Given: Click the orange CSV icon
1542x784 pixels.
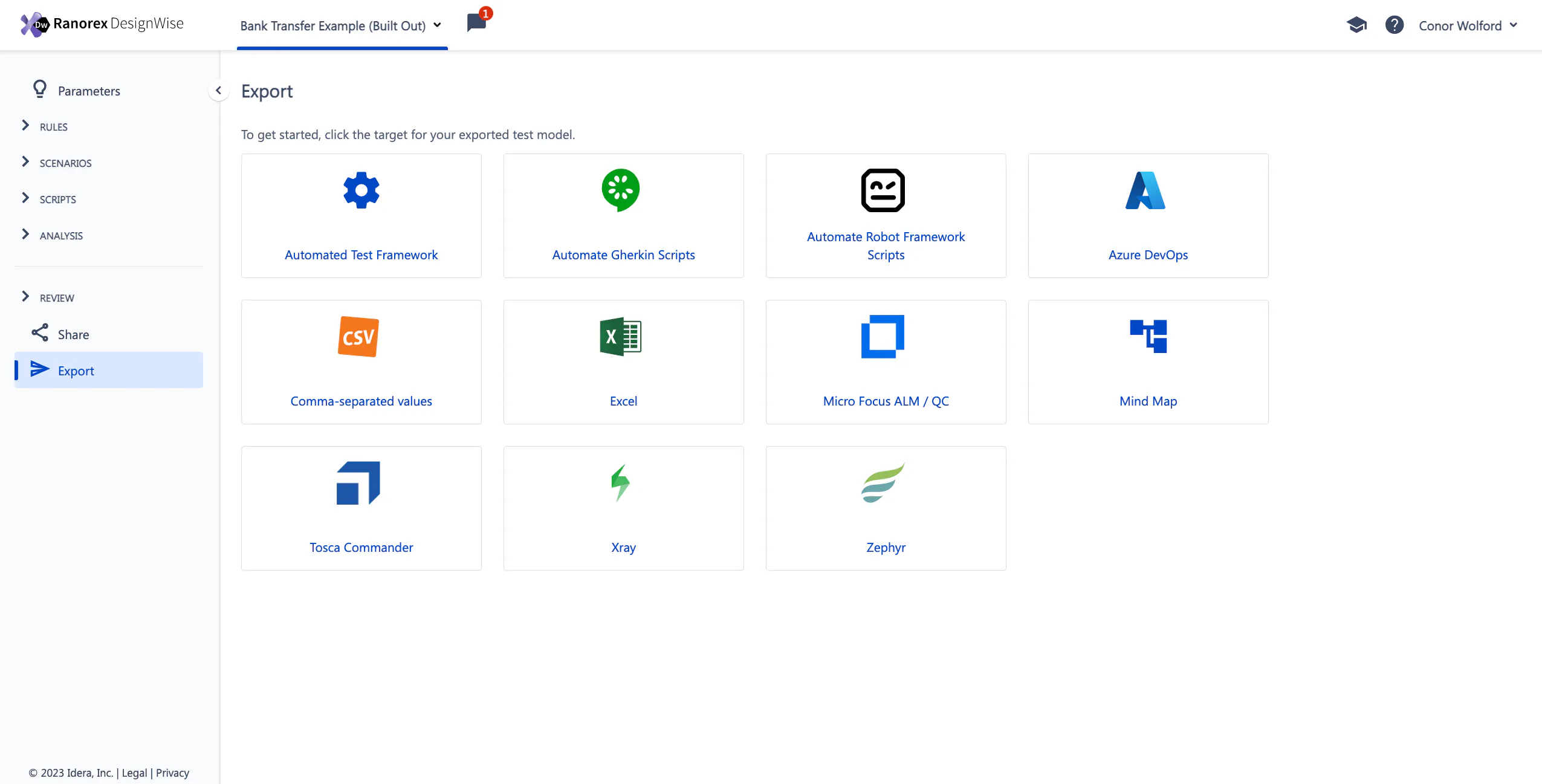Looking at the screenshot, I should coord(358,337).
